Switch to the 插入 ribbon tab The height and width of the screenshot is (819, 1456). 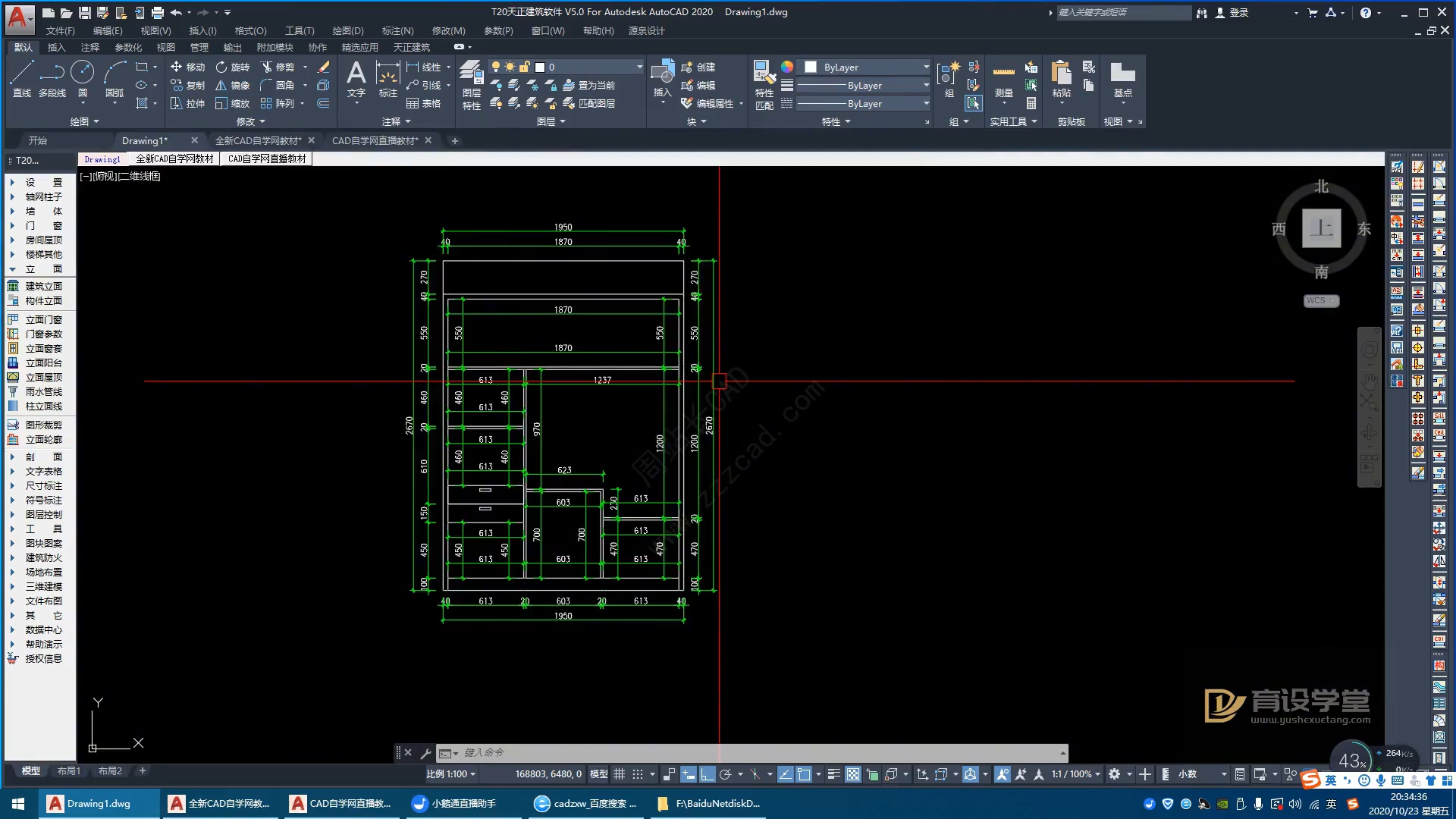tap(57, 47)
